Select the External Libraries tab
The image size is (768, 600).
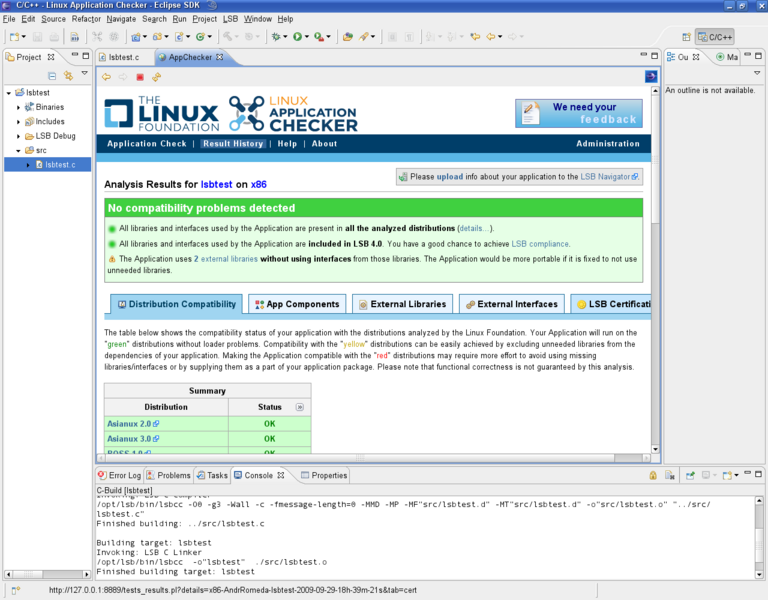coord(402,304)
